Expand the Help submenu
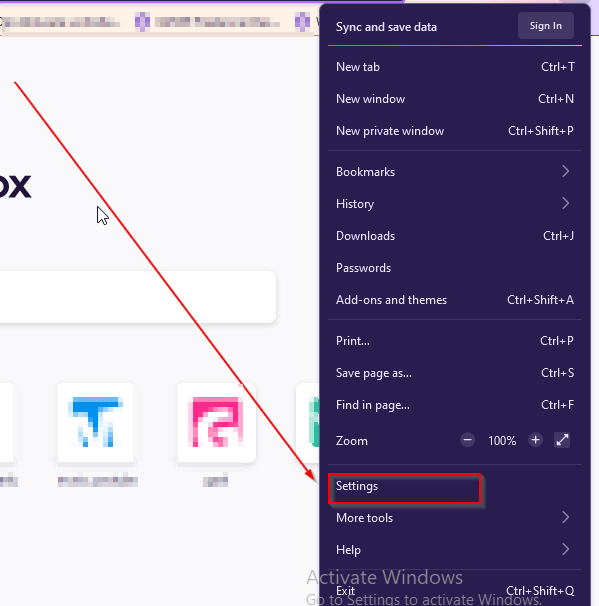This screenshot has height=606, width=599. 455,550
